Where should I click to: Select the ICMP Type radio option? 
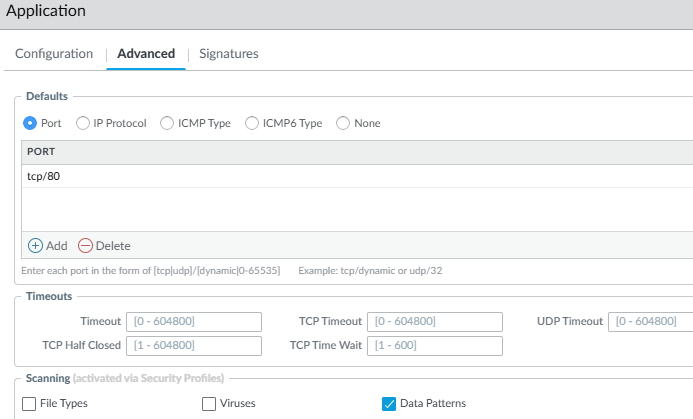(169, 123)
